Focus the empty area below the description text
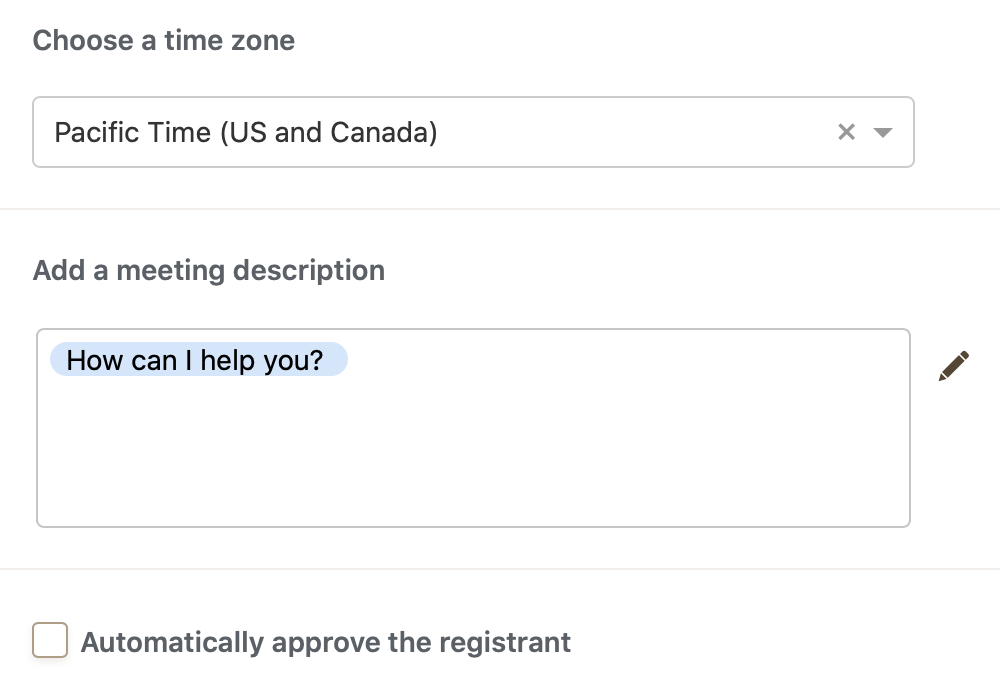This screenshot has width=1000, height=692. click(x=473, y=460)
